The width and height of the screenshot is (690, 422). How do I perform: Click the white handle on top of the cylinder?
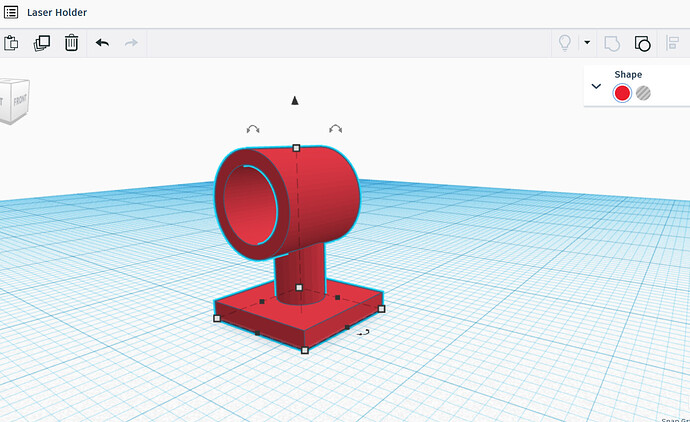[x=296, y=148]
